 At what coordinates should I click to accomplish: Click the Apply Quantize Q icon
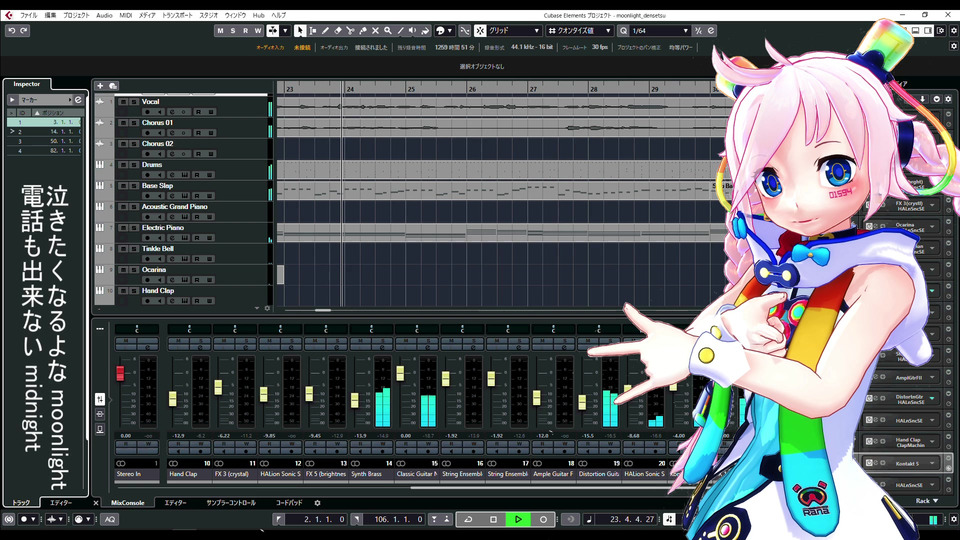pyautogui.click(x=623, y=31)
